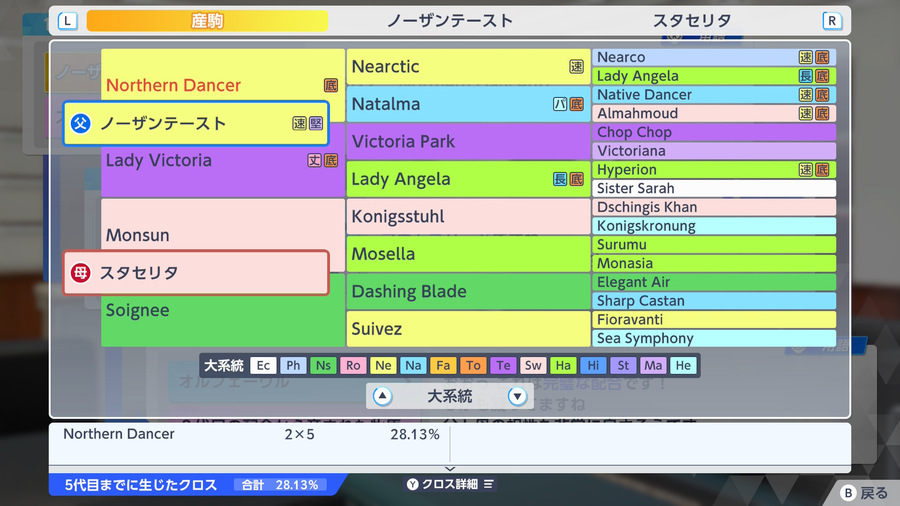Click the down arrow on 大系統 selector
900x506 pixels.
[517, 396]
